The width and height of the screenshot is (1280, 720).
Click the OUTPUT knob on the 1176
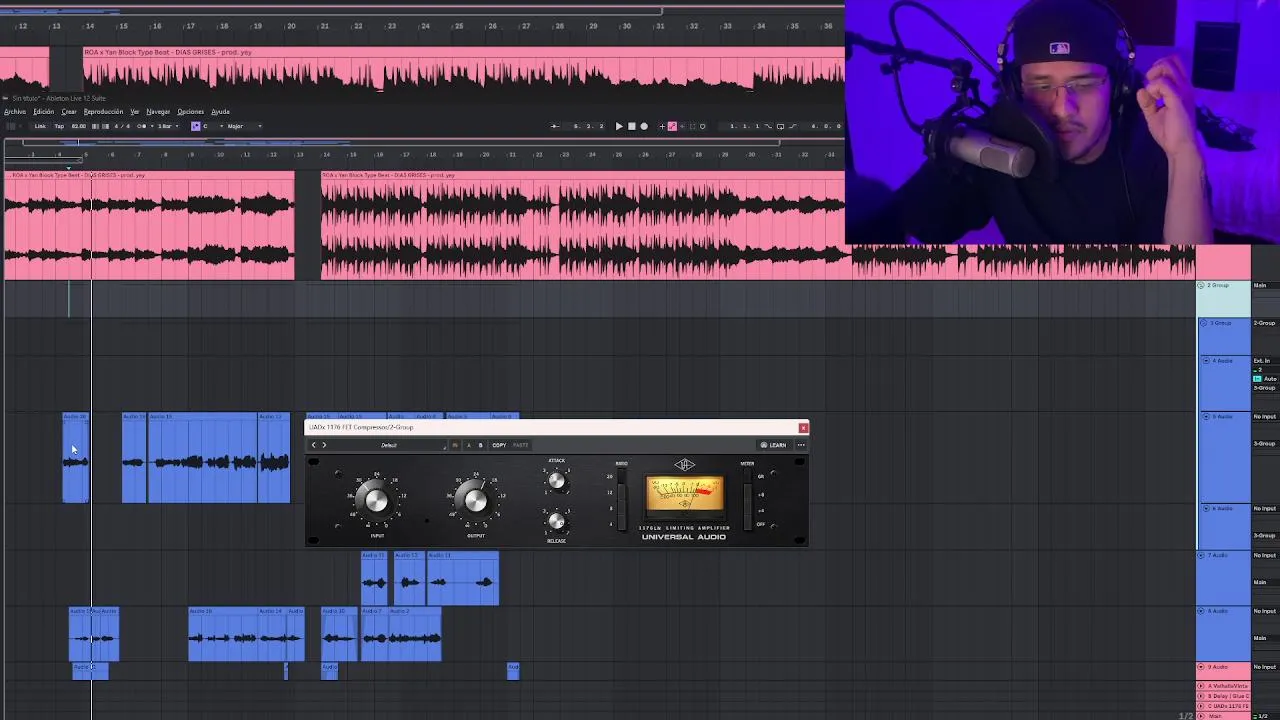pyautogui.click(x=476, y=500)
